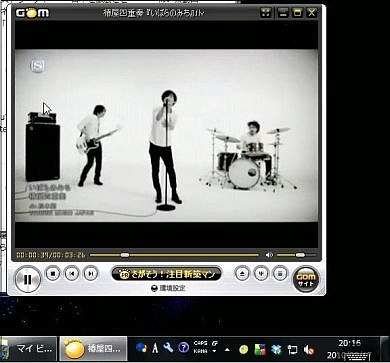Image resolution: width=390 pixels, height=363 pixels.
Task: Click the volume slider knob
Action: [300, 255]
